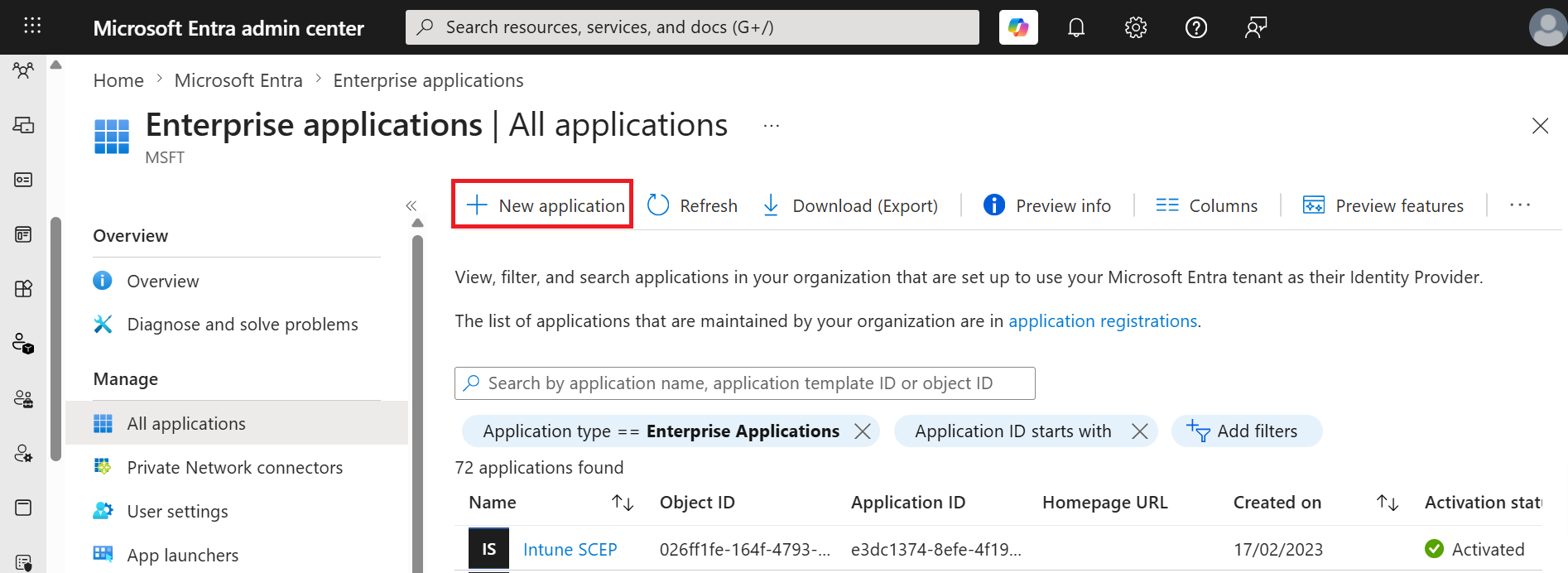This screenshot has height=573, width=1568.
Task: Click the Enterprise applications breadcrumb
Action: pyautogui.click(x=428, y=80)
